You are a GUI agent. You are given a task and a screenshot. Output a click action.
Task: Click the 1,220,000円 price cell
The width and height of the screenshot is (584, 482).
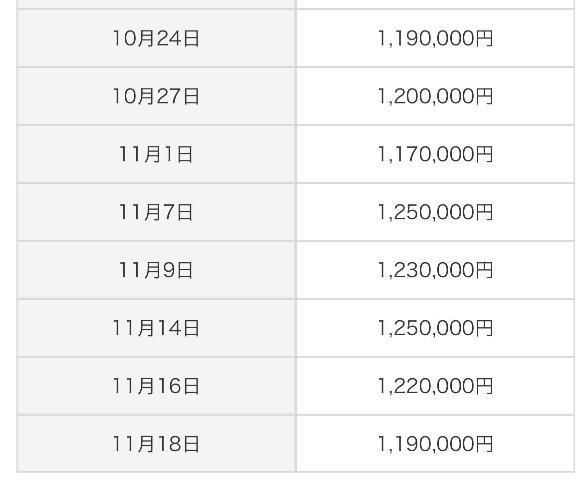tap(435, 386)
